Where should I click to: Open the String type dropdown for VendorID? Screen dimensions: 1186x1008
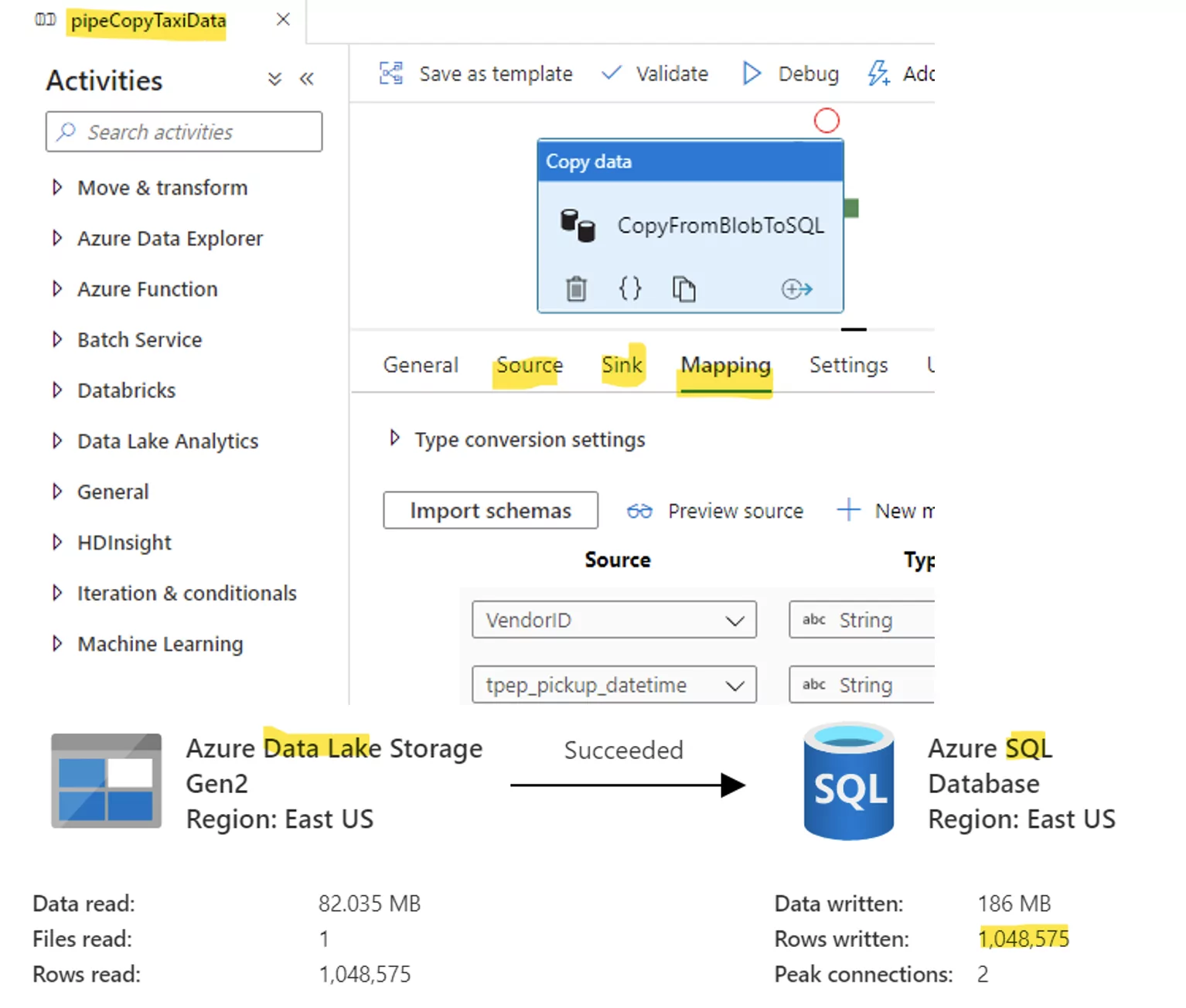pyautogui.click(x=862, y=620)
